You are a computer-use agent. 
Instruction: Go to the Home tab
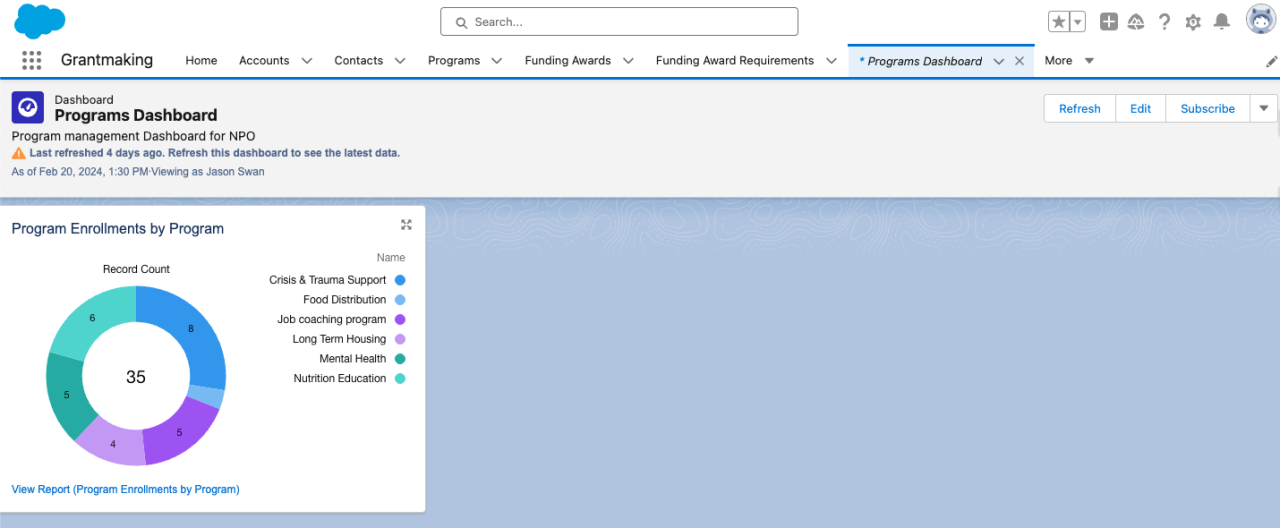tap(201, 61)
